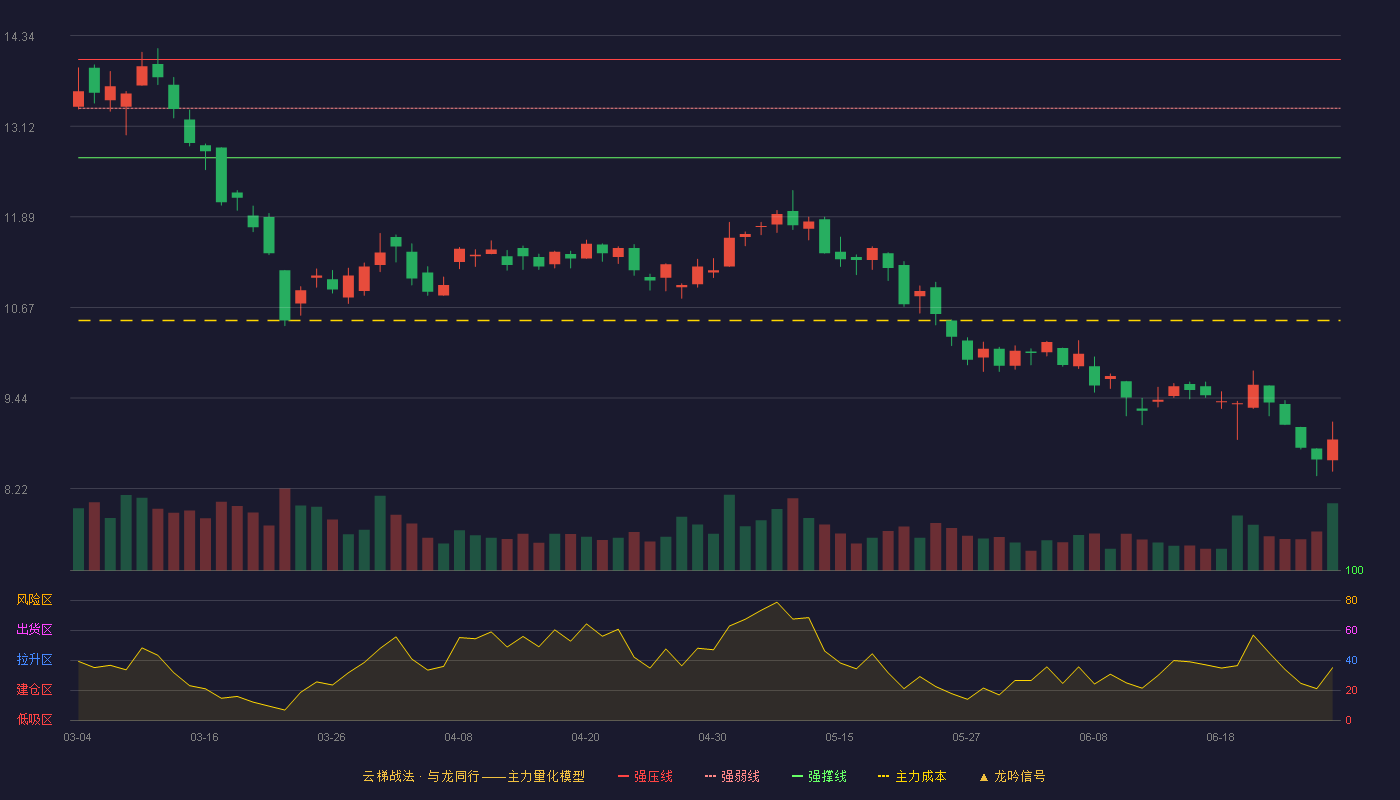Select the 建仓区 zone label
Viewport: 1400px width, 800px height.
[34, 690]
